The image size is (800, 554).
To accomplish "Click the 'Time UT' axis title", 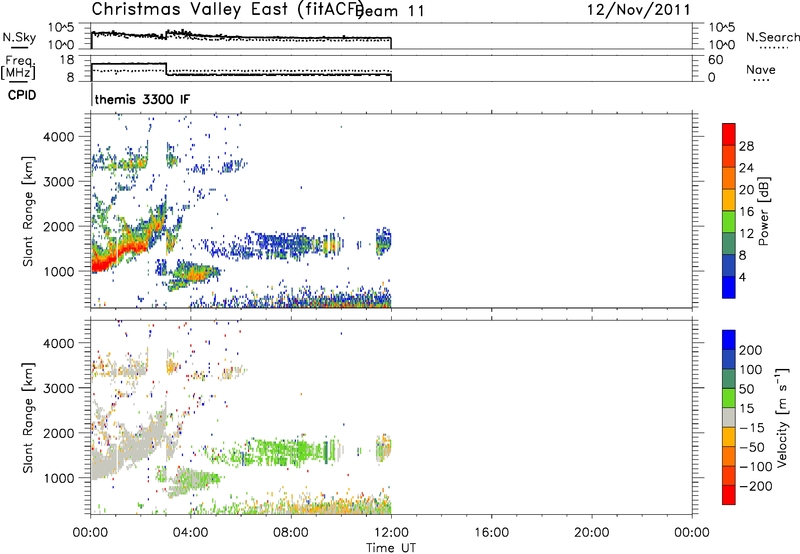I will pos(391,547).
